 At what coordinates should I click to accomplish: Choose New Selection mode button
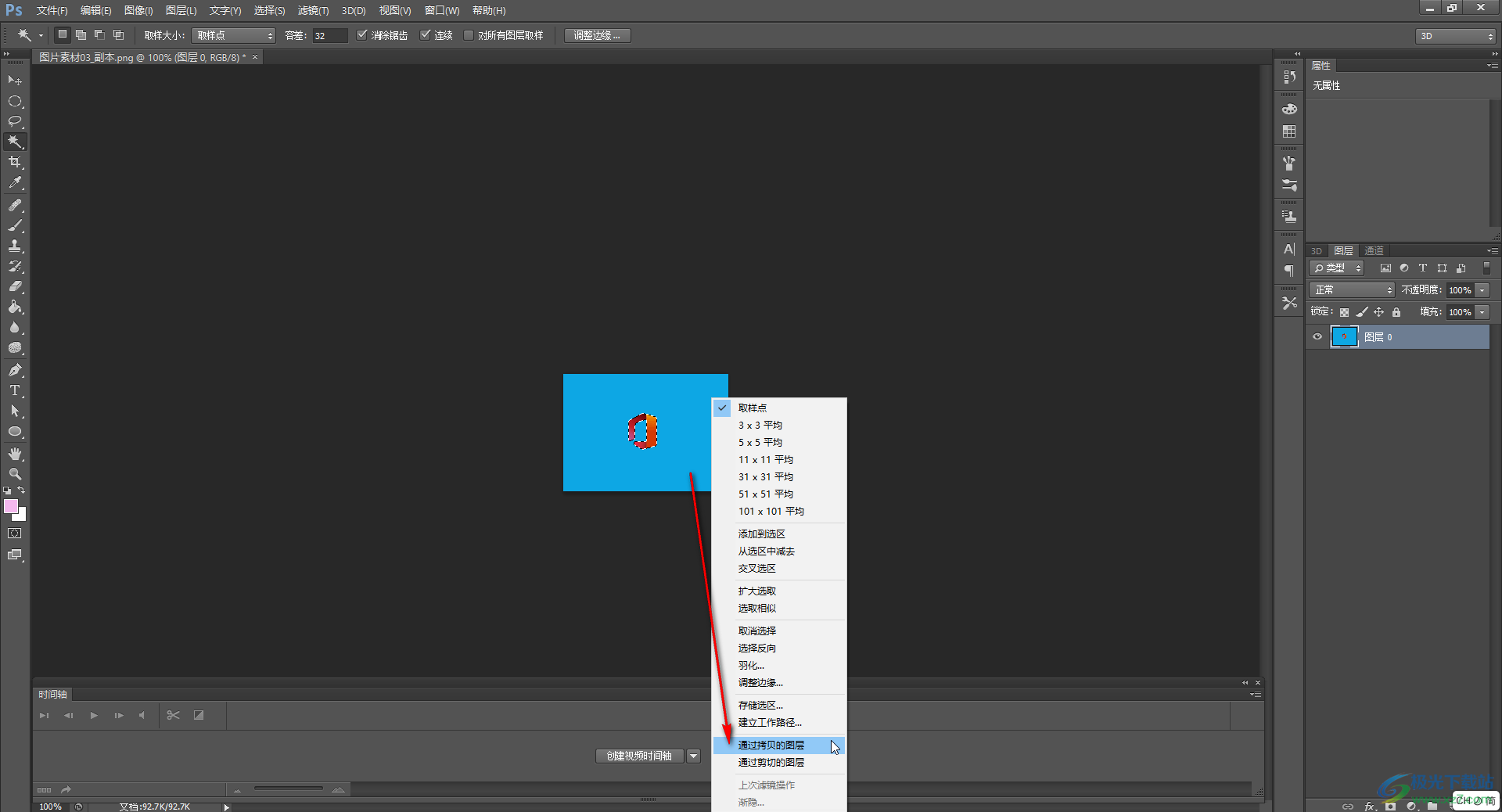coord(62,35)
